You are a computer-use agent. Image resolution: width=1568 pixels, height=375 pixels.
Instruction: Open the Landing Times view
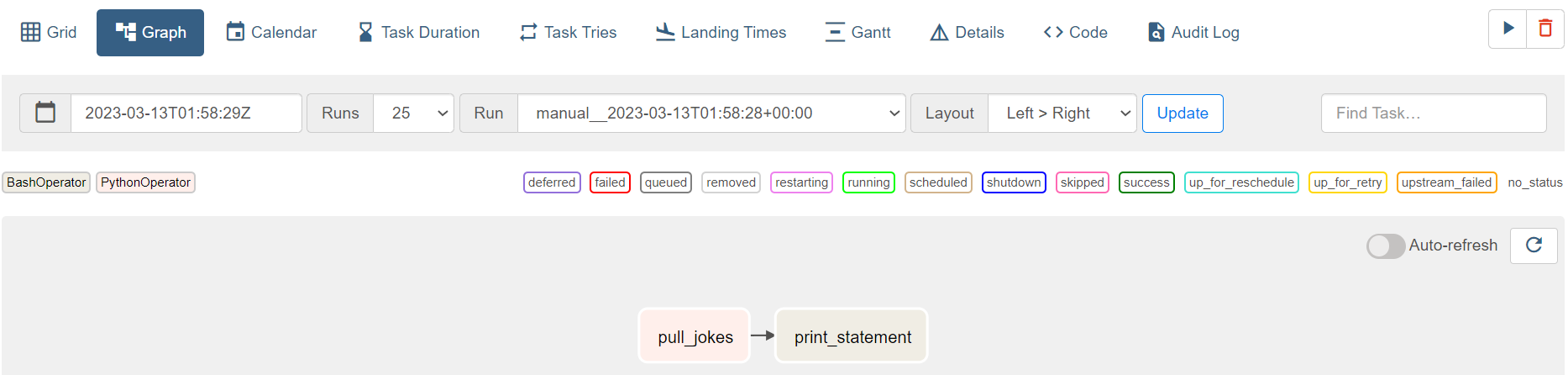point(721,33)
